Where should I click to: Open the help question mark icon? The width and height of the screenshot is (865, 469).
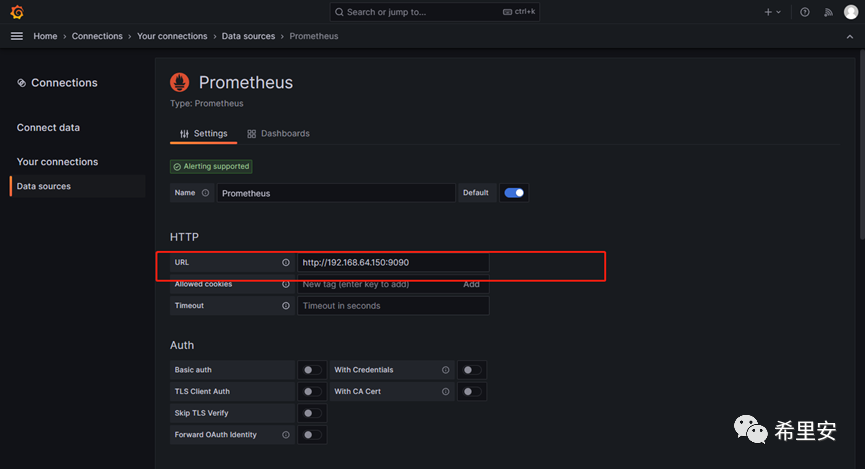805,12
